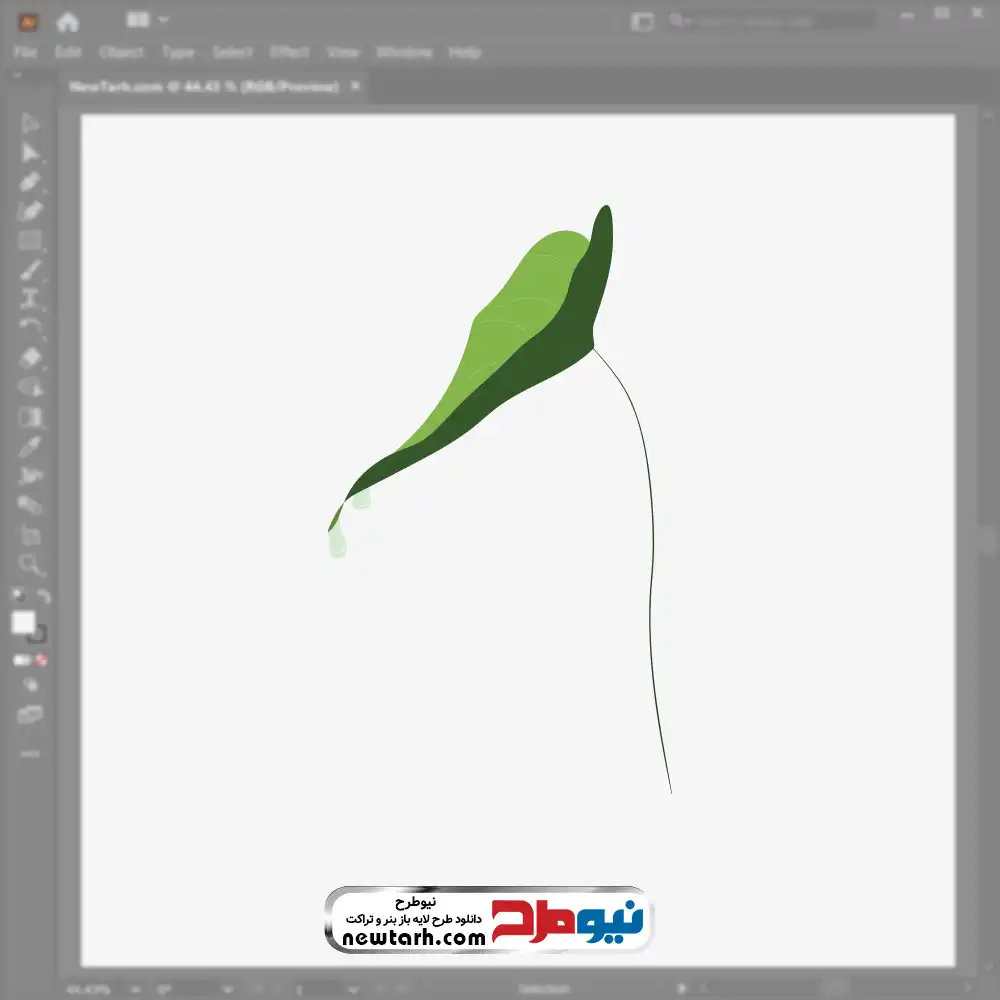This screenshot has width=1000, height=1000.
Task: Click the status bar tool label text
Action: (543, 990)
